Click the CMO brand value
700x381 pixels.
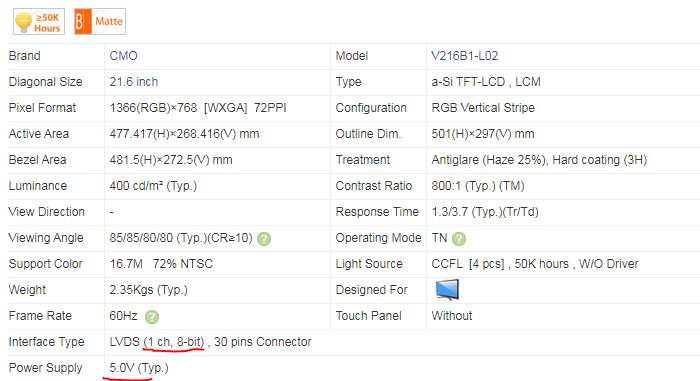[124, 56]
